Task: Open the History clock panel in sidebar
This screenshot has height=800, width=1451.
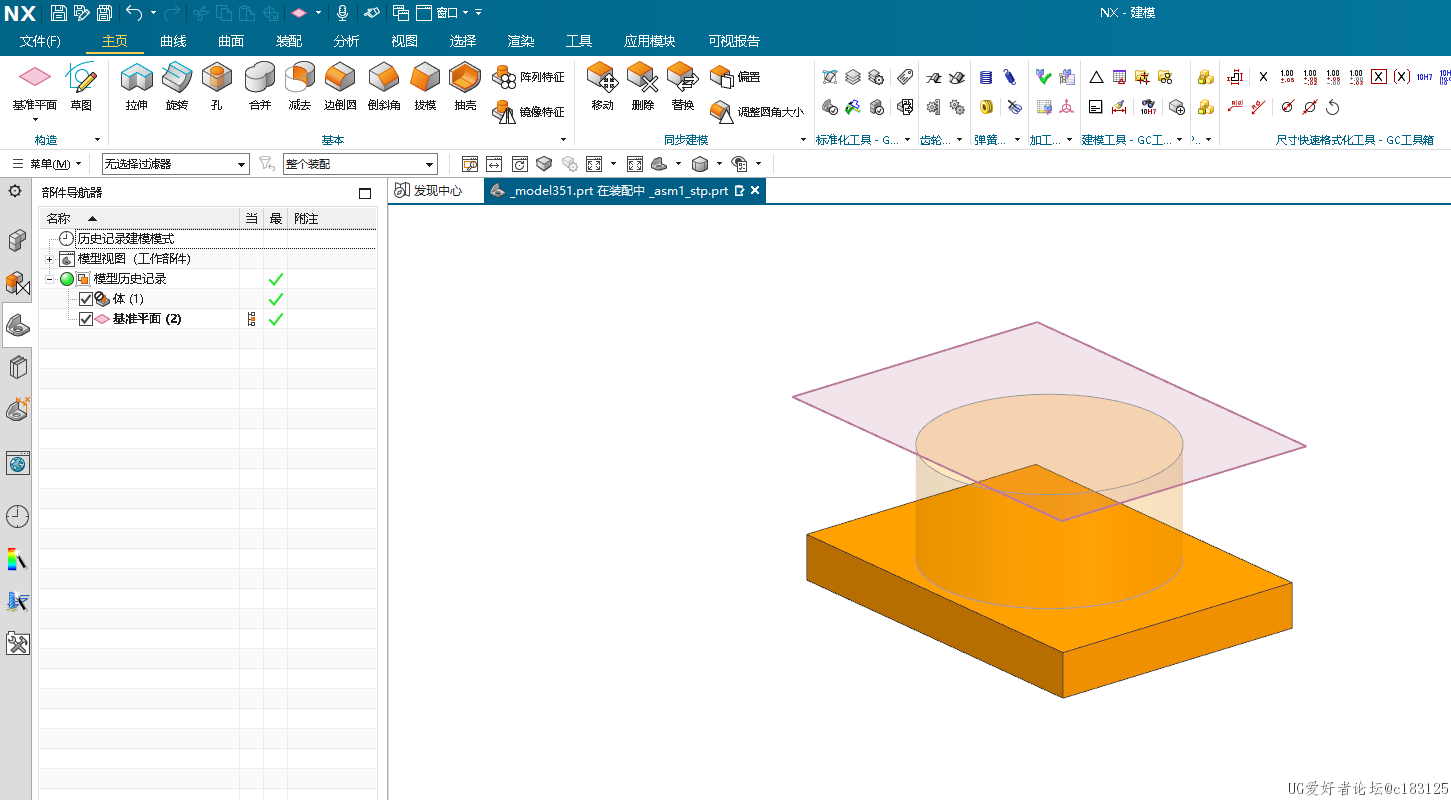Action: click(x=17, y=516)
